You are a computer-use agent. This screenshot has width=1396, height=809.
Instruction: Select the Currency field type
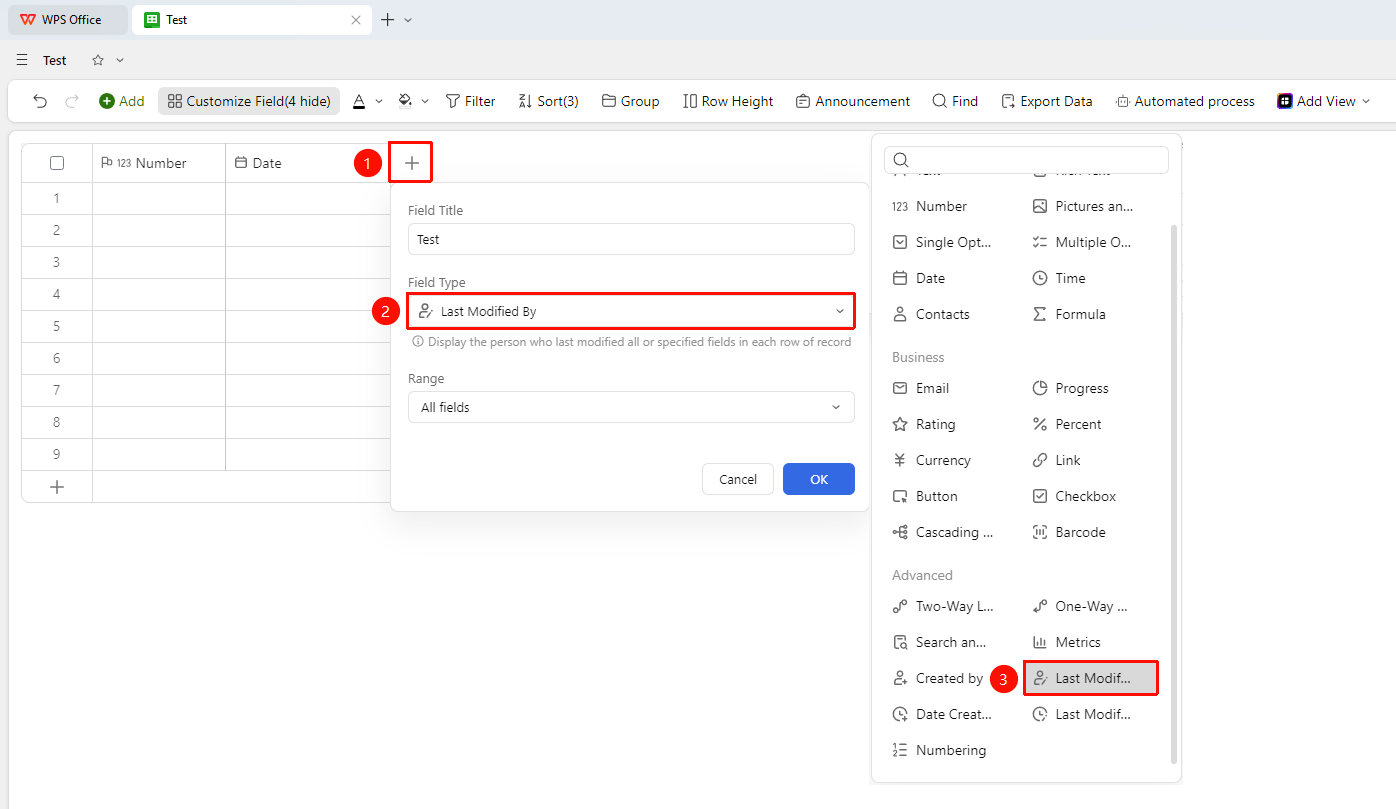931,460
